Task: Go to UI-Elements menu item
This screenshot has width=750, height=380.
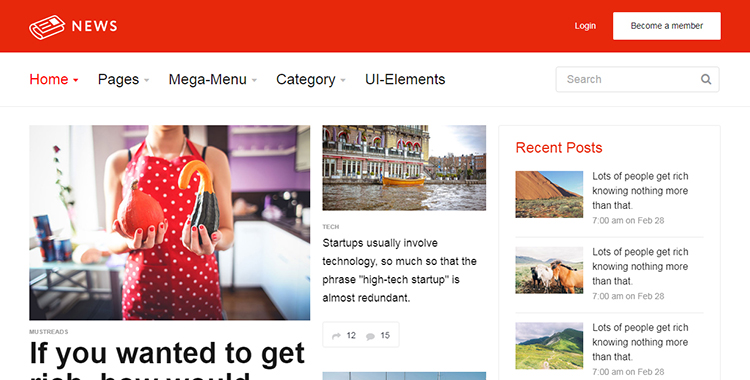Action: point(405,79)
